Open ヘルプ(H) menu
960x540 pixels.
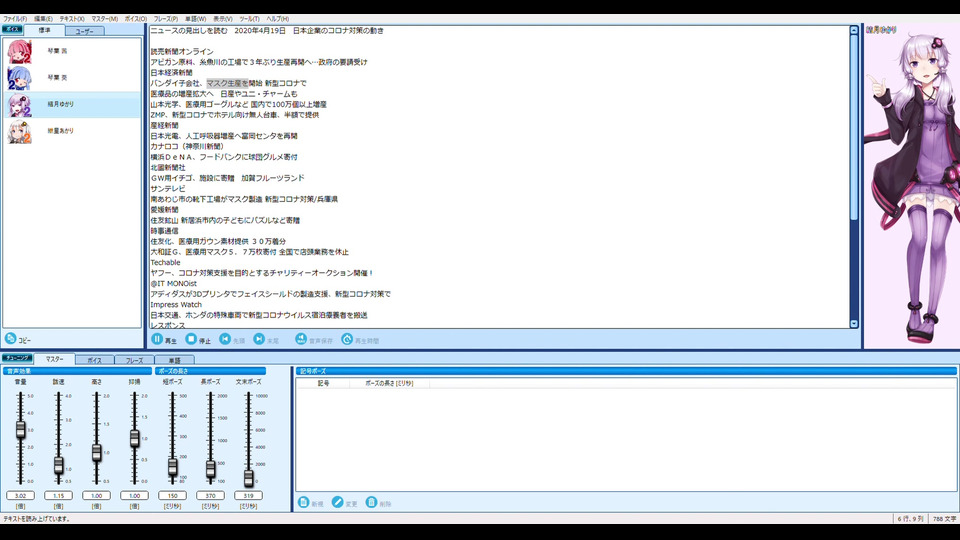(277, 19)
